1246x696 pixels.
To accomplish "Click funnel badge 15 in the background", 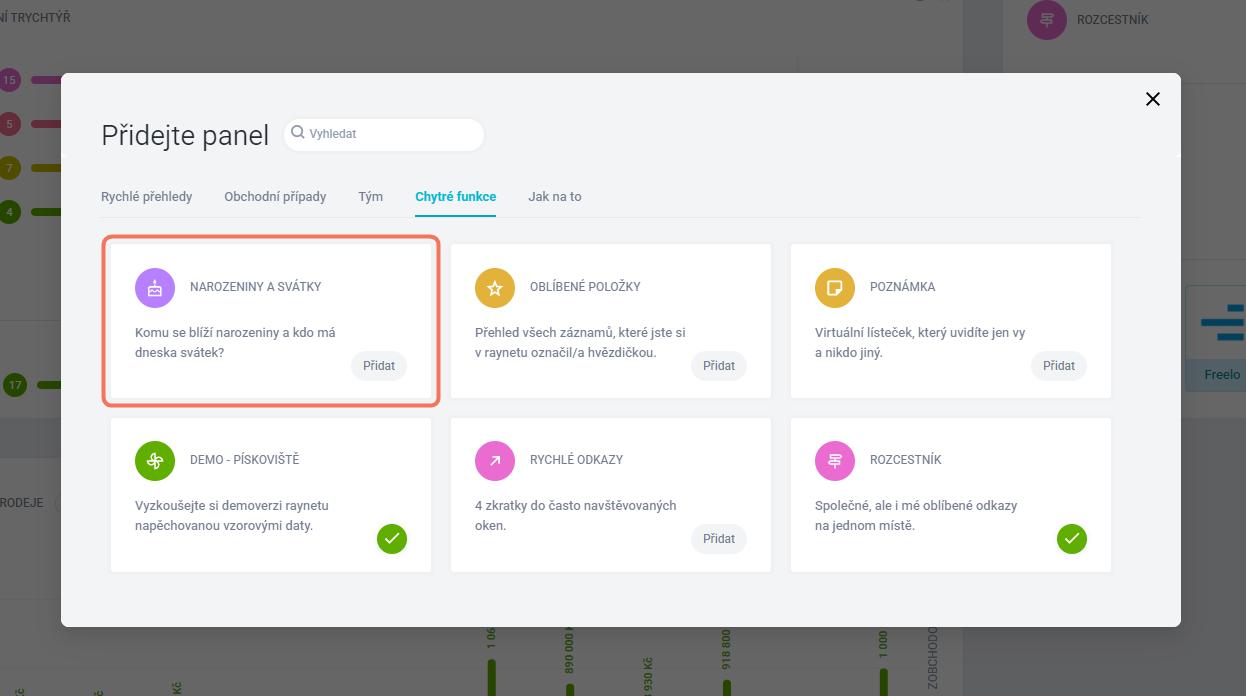I will [9, 80].
